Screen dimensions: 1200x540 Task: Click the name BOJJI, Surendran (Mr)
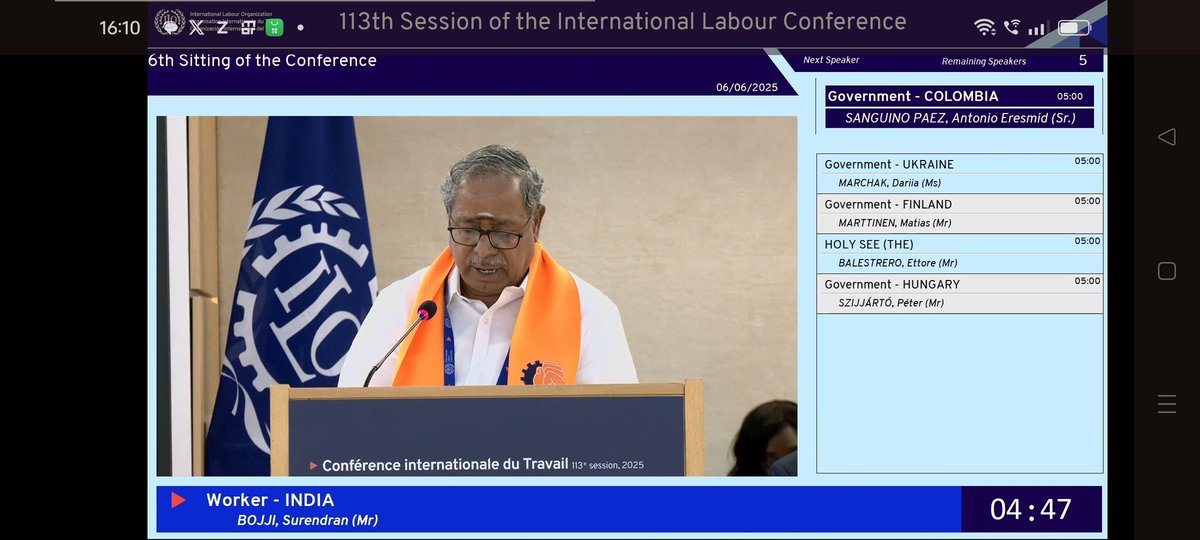click(308, 520)
